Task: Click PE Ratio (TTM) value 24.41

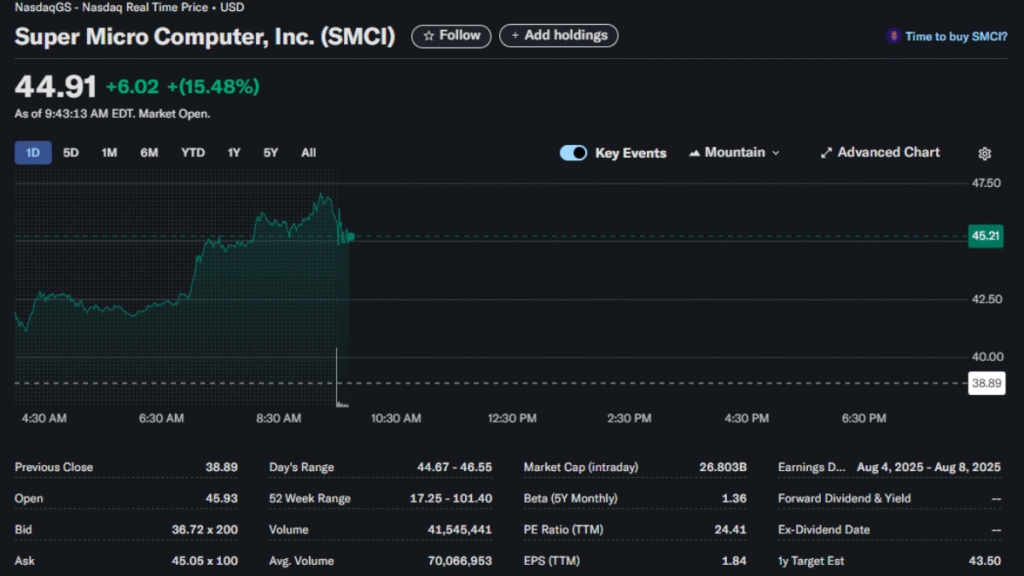Action: pos(730,530)
